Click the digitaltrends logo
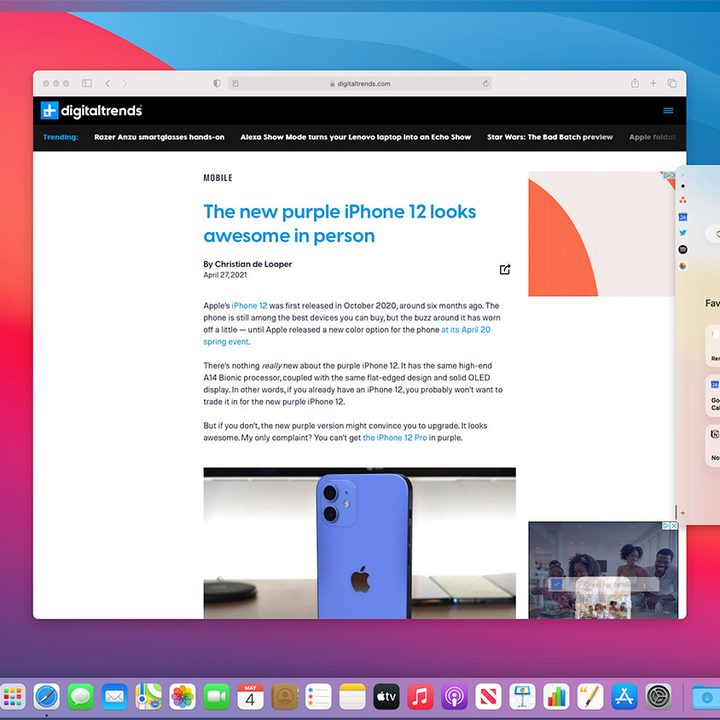The image size is (720, 720). click(x=91, y=111)
